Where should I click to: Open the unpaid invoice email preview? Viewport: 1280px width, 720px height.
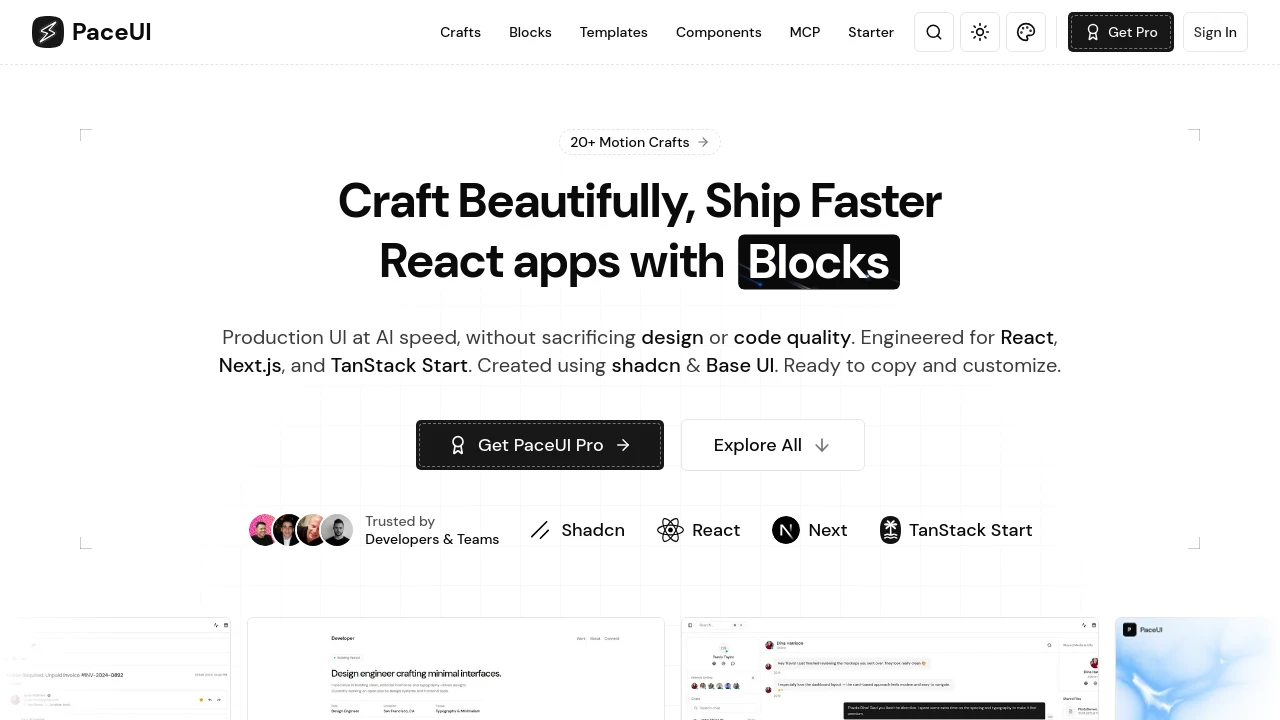point(115,669)
